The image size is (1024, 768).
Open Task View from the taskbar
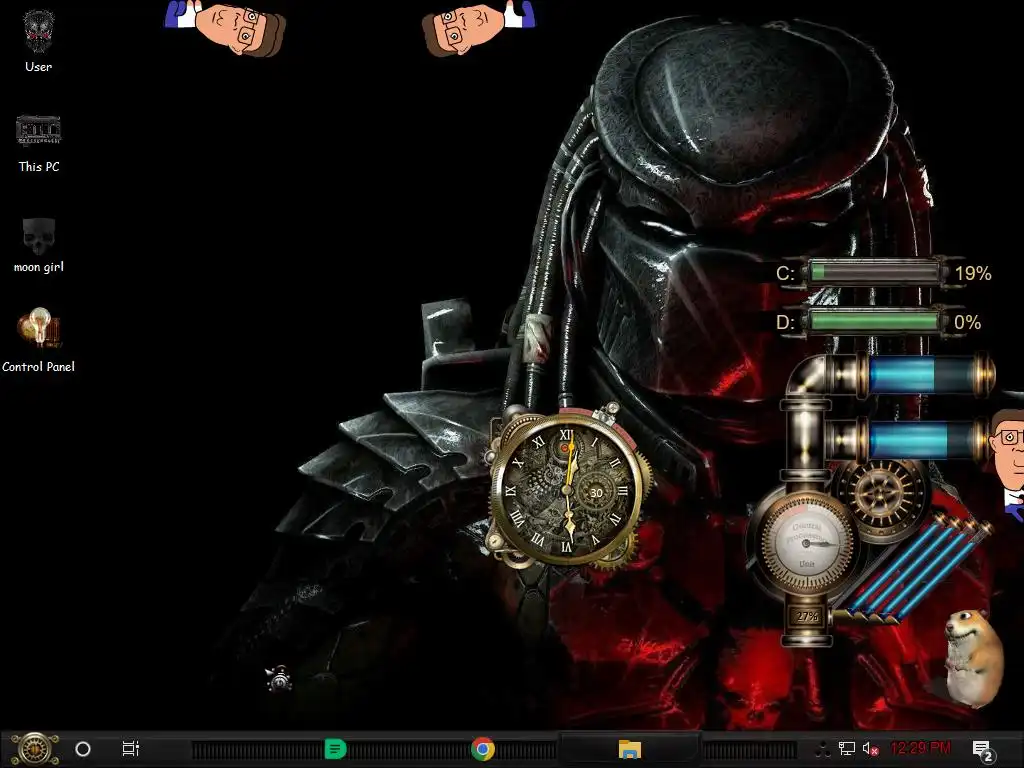coord(131,748)
